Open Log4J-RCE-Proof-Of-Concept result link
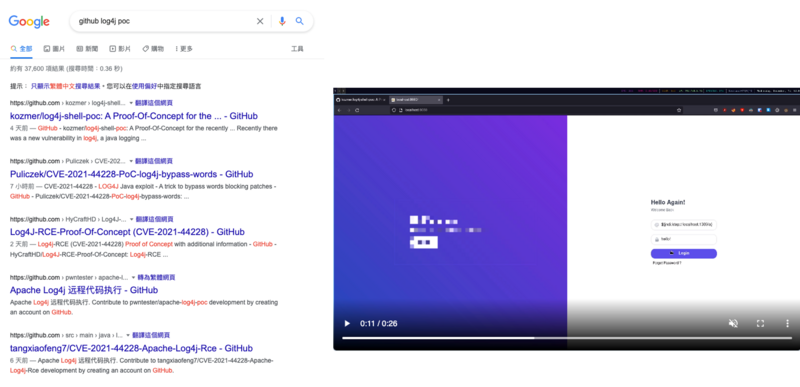This screenshot has height=387, width=800. point(127,232)
